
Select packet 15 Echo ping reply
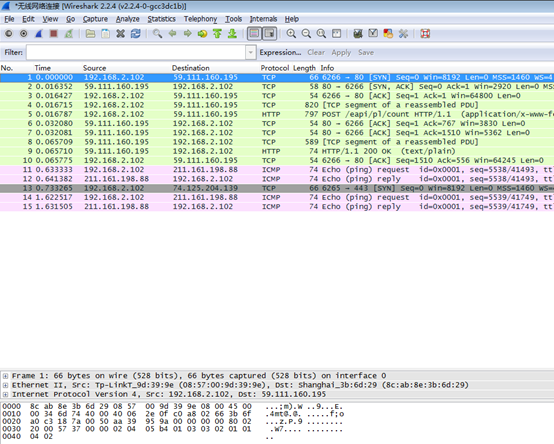click(277, 207)
